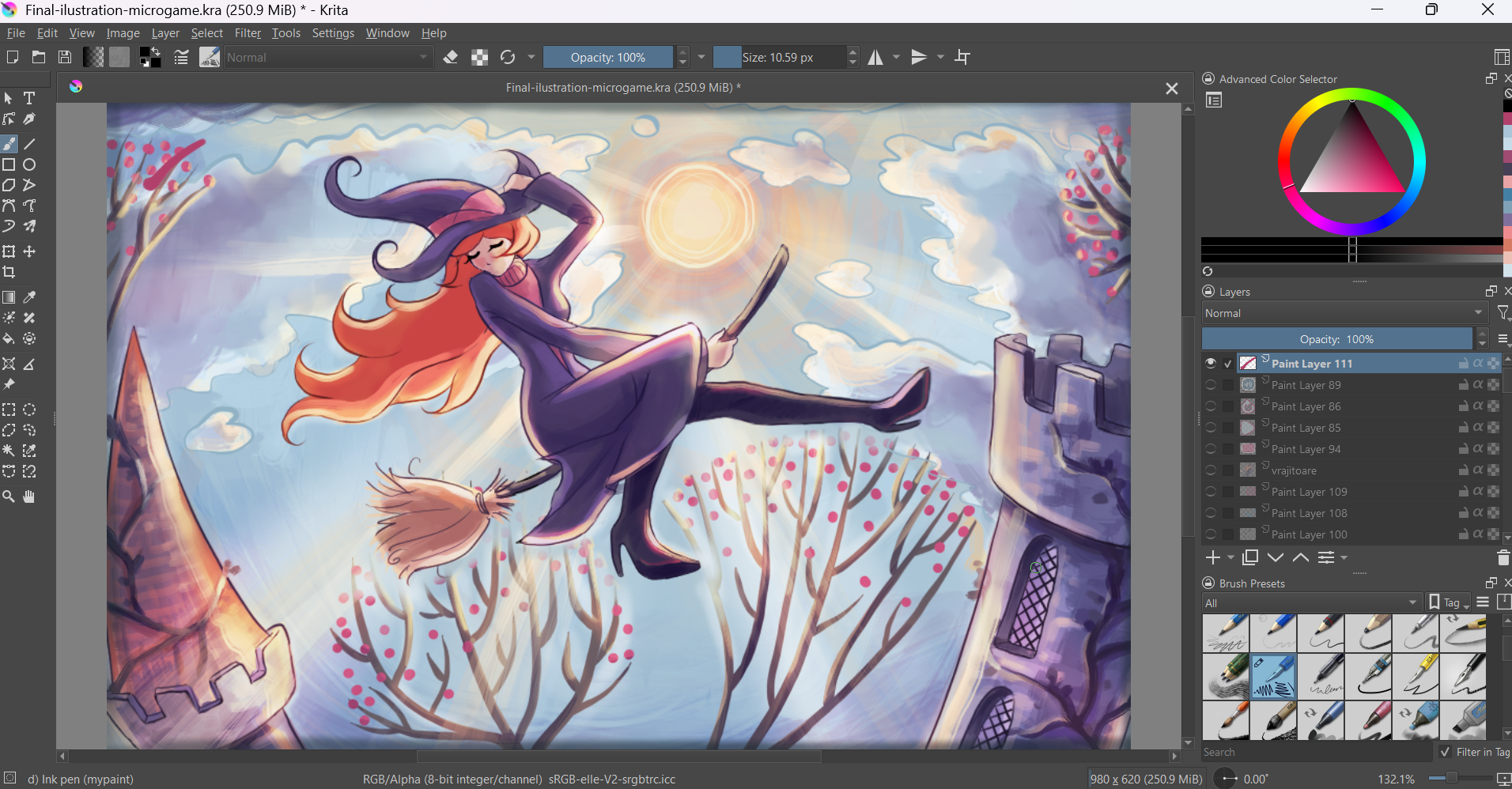Select the Crop tool
Image resolution: width=1512 pixels, height=789 pixels.
9,272
